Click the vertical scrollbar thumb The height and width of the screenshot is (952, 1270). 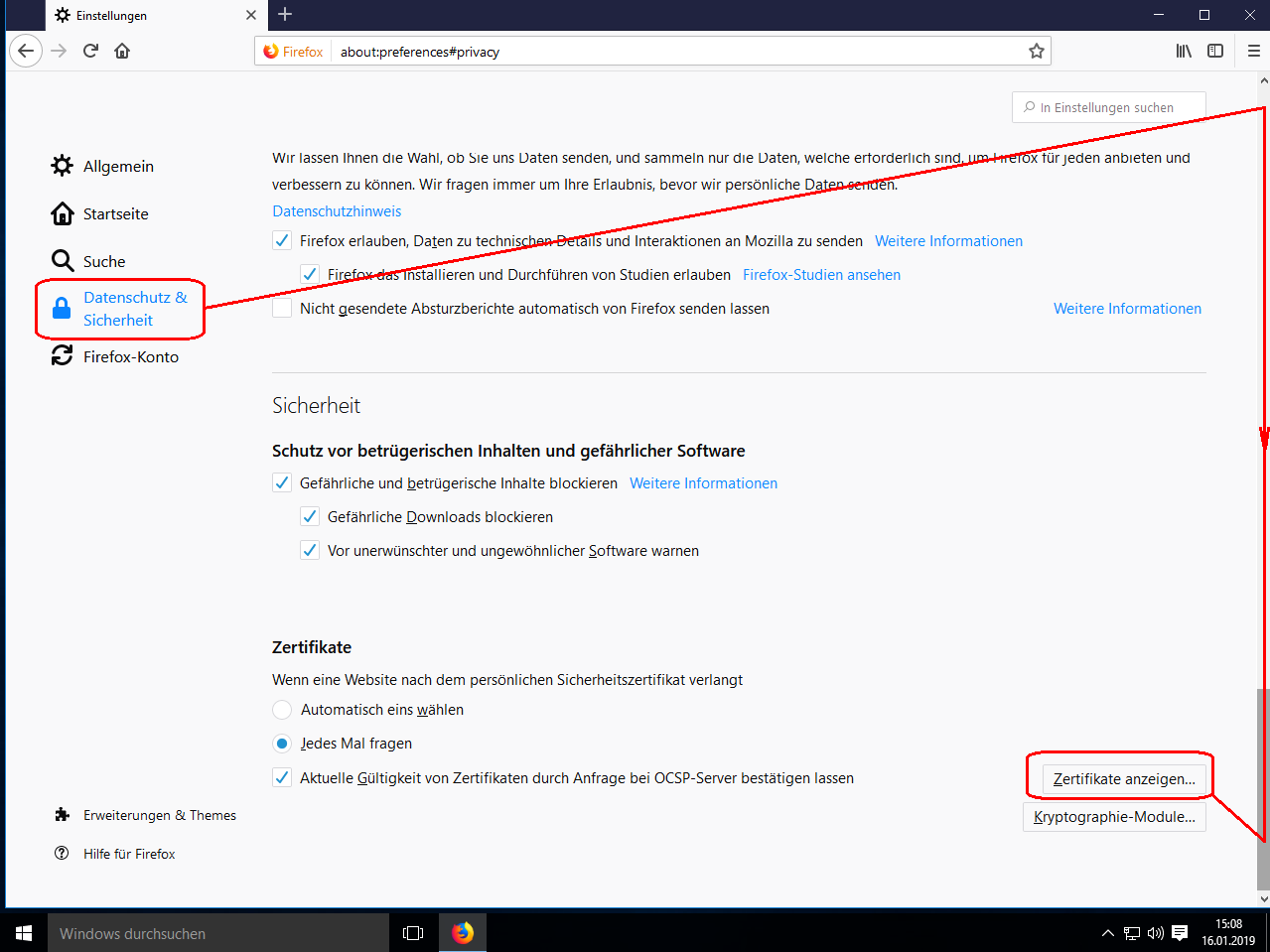coord(1263,784)
